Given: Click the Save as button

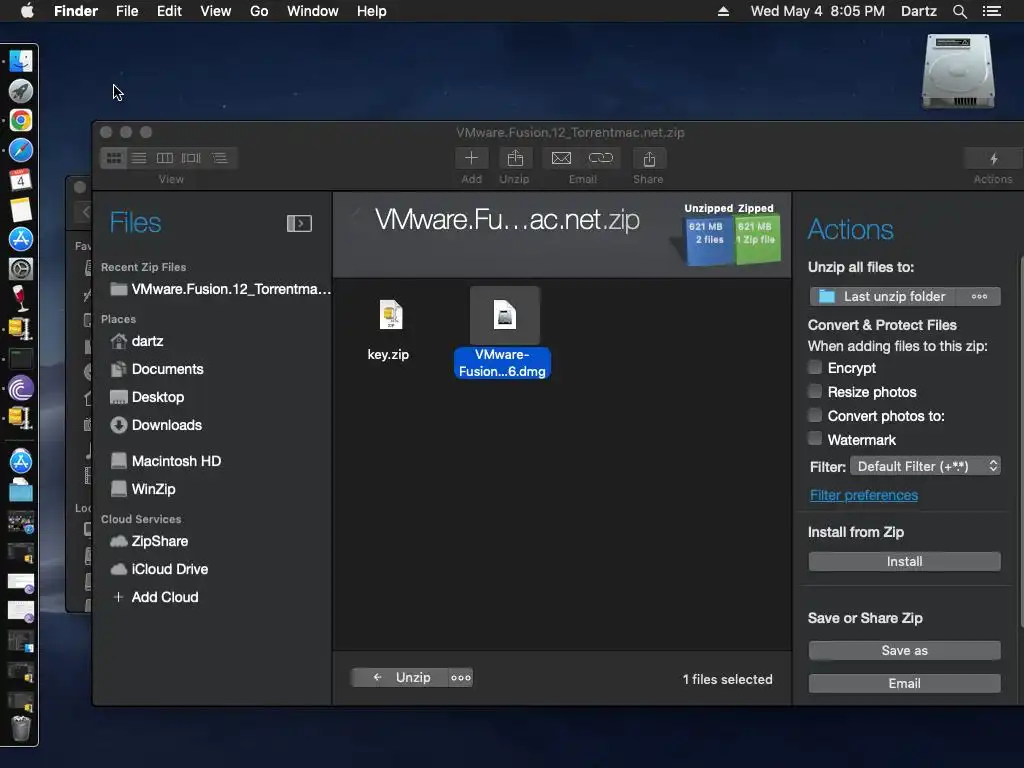Looking at the screenshot, I should click(904, 650).
